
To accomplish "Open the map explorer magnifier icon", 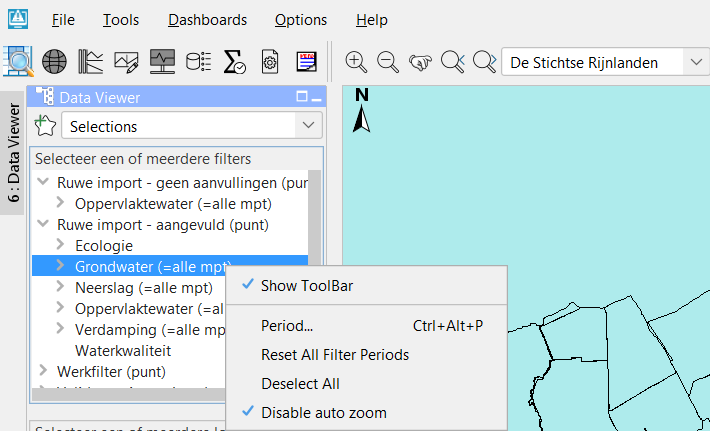I will [19, 62].
